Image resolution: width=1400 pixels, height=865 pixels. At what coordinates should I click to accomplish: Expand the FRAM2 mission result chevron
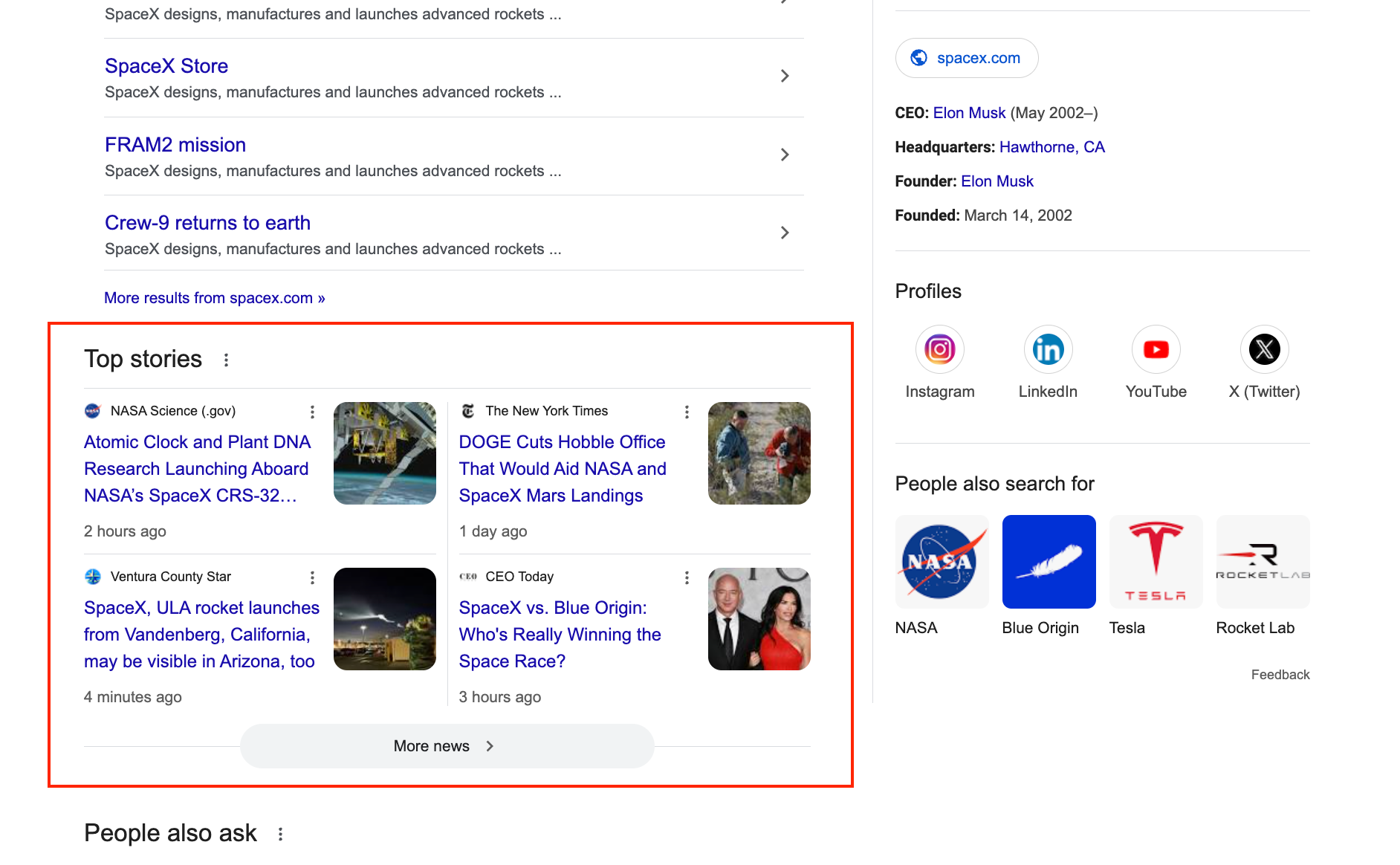[785, 155]
